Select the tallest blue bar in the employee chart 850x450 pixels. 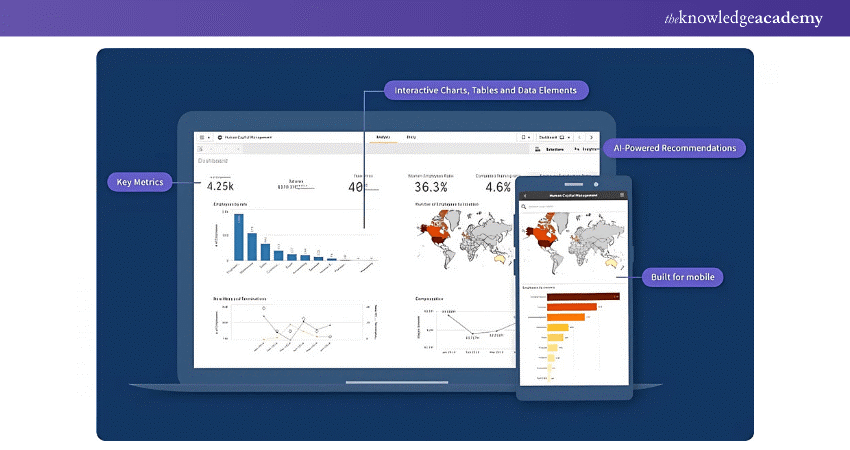coord(238,237)
